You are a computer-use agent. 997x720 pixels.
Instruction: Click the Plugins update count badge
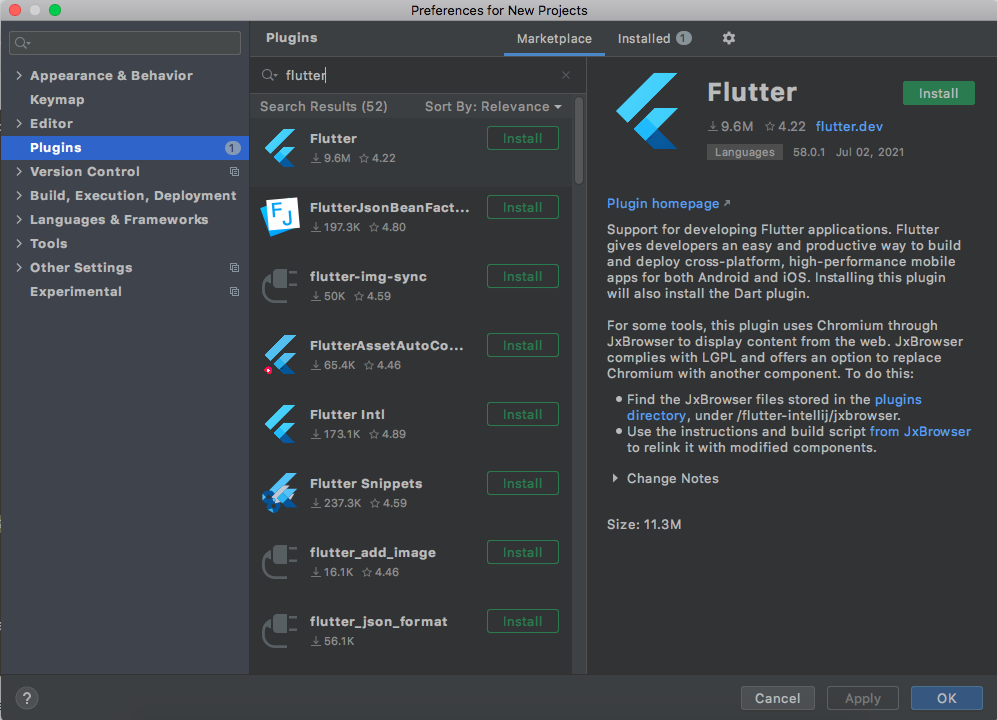[x=232, y=148]
